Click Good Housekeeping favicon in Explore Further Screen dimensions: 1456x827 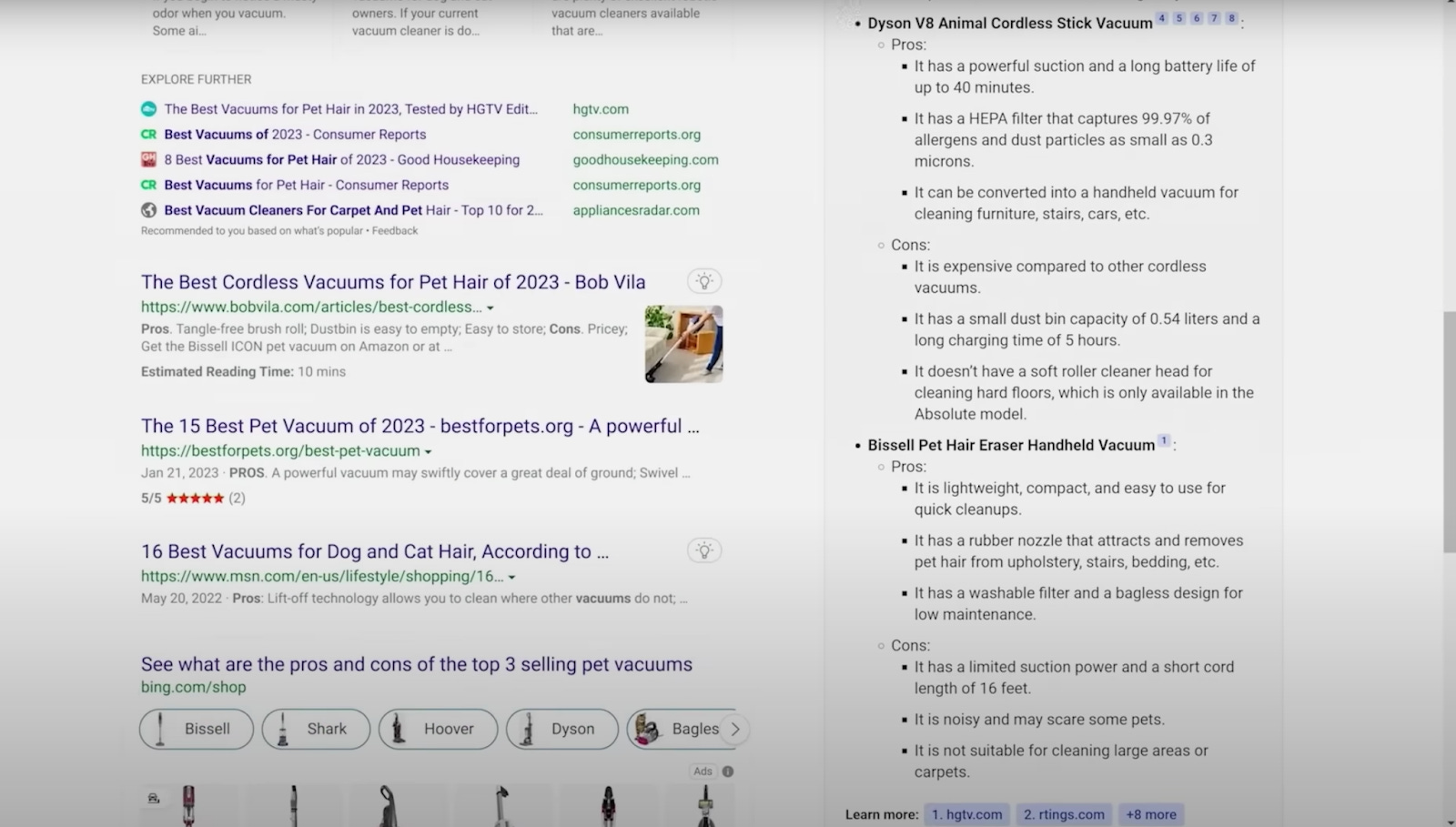[x=148, y=159]
